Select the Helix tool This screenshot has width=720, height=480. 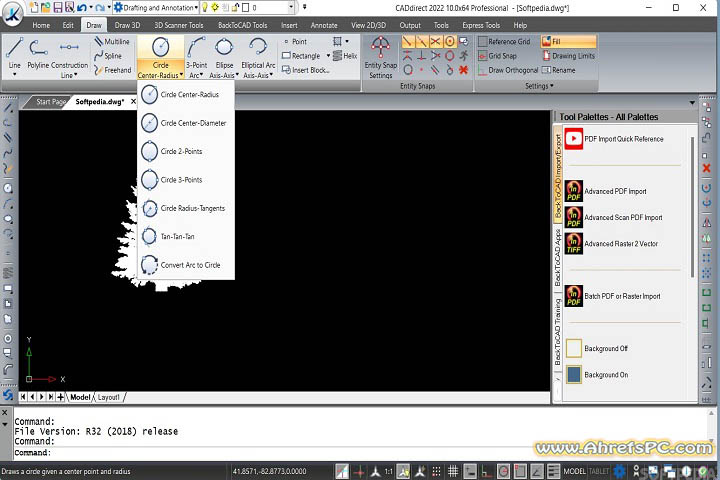click(x=345, y=56)
